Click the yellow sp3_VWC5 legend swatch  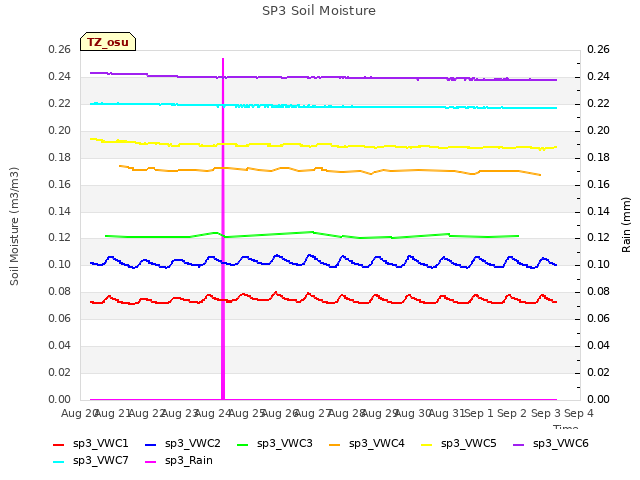[427, 445]
